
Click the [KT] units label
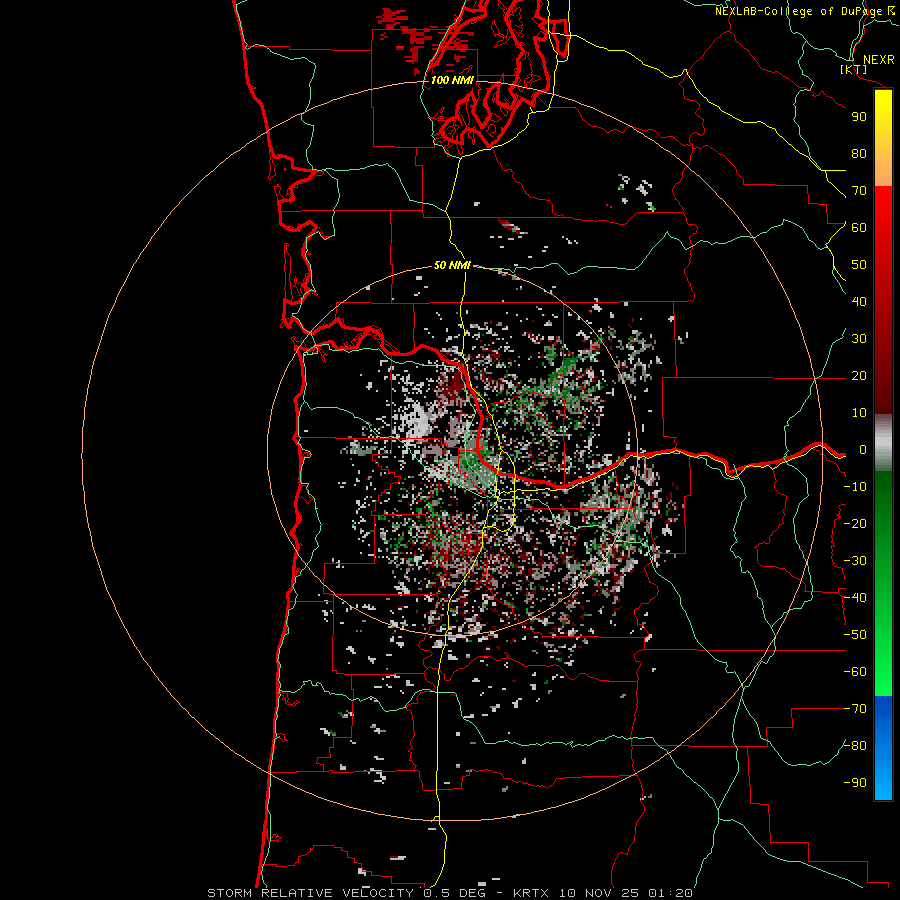[x=854, y=69]
